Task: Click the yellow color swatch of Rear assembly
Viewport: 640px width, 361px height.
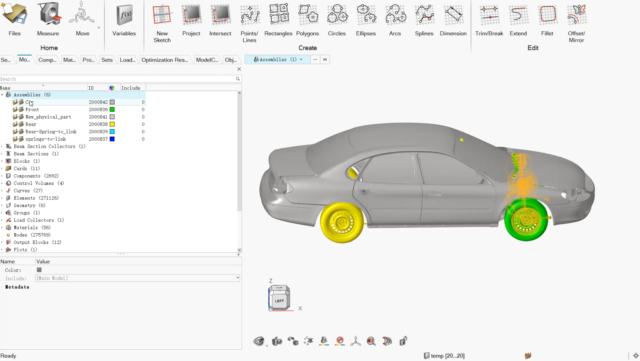Action: pyautogui.click(x=112, y=124)
